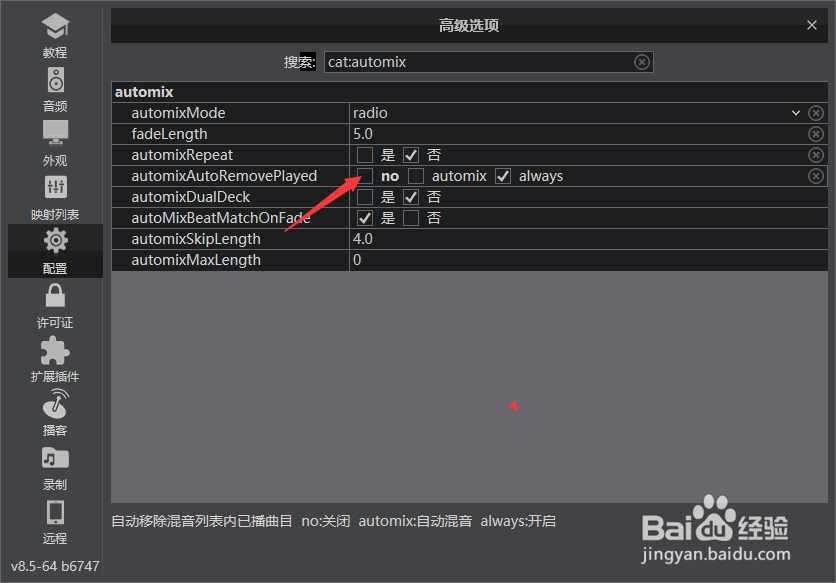Click the cat:automix search field
This screenshot has width=836, height=583.
tap(488, 62)
